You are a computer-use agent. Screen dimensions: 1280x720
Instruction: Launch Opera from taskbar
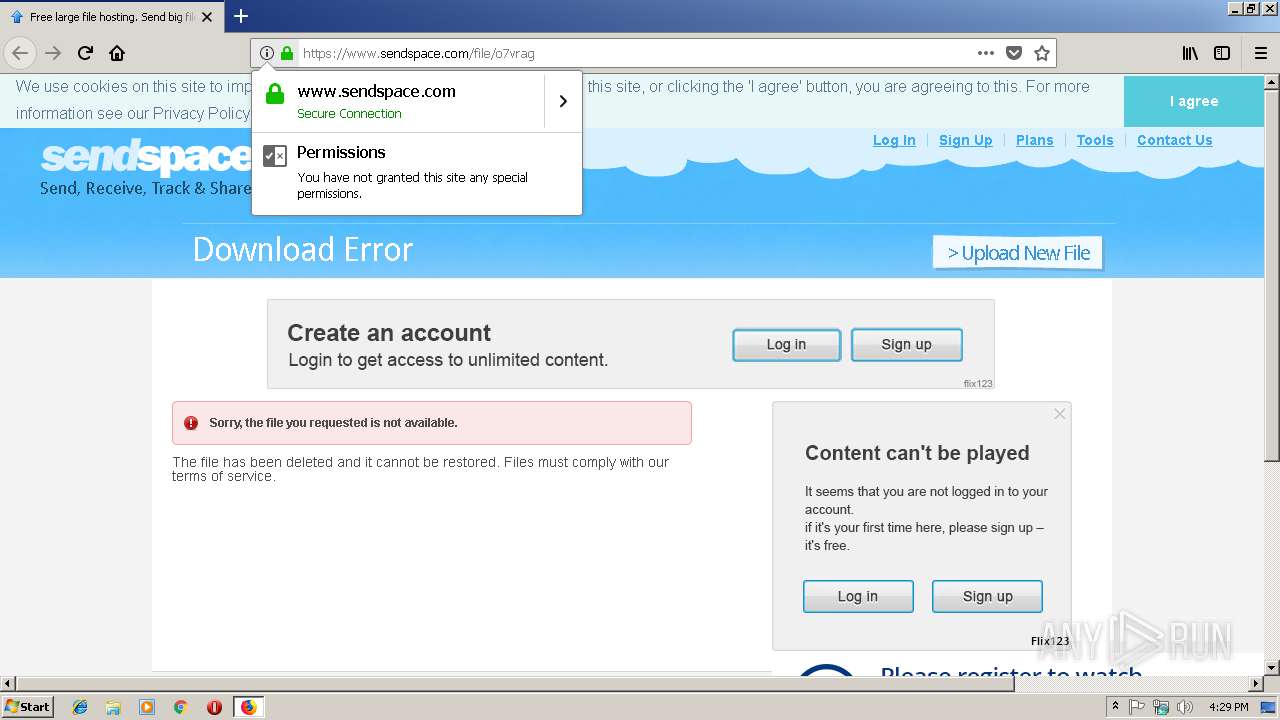(x=214, y=707)
